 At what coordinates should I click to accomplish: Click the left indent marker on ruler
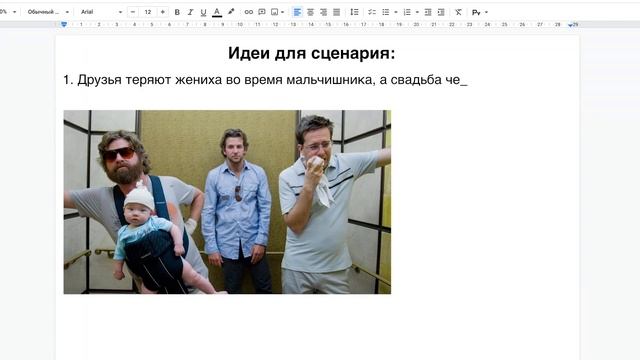pos(64,24)
